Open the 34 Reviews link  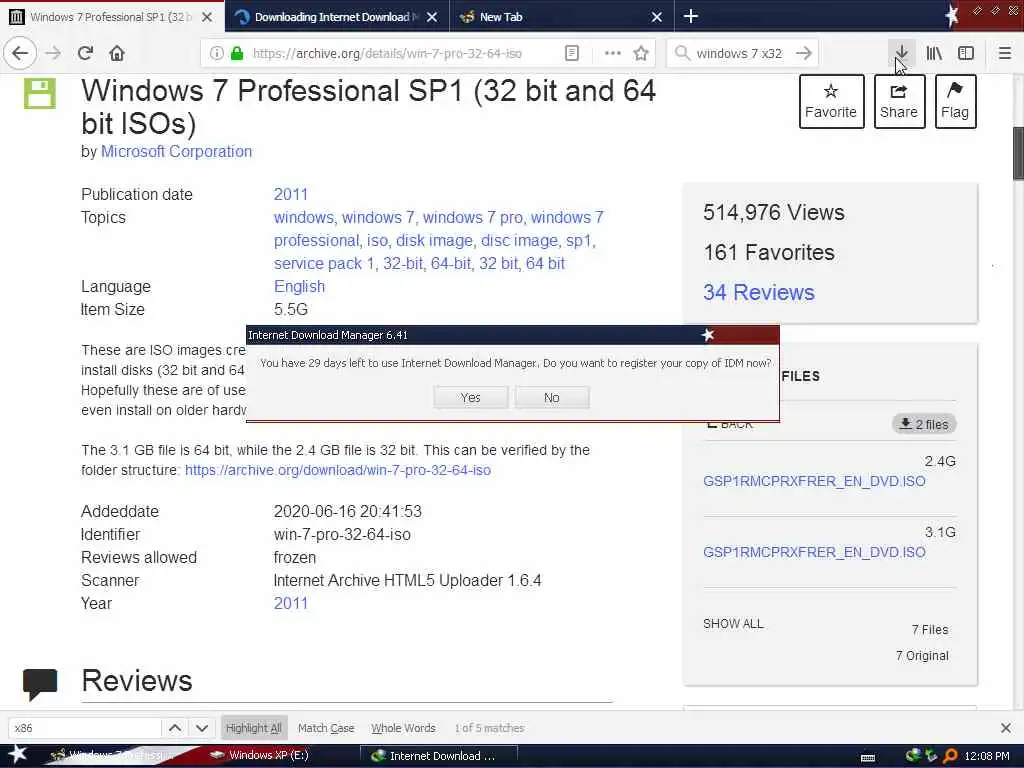pyautogui.click(x=759, y=292)
